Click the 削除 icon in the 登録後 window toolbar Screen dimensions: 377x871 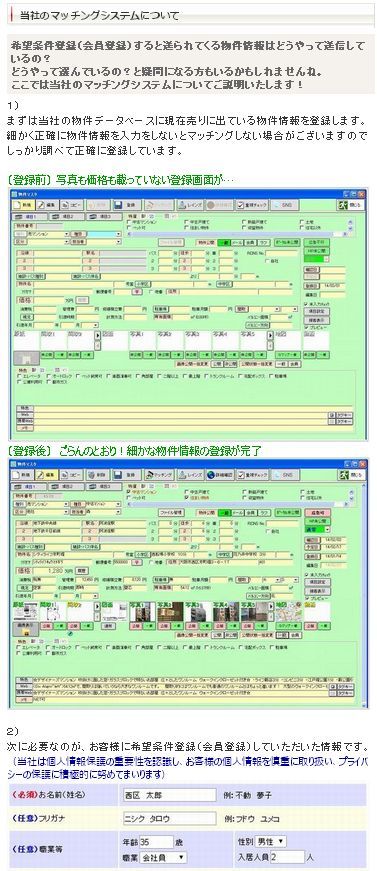(98, 475)
